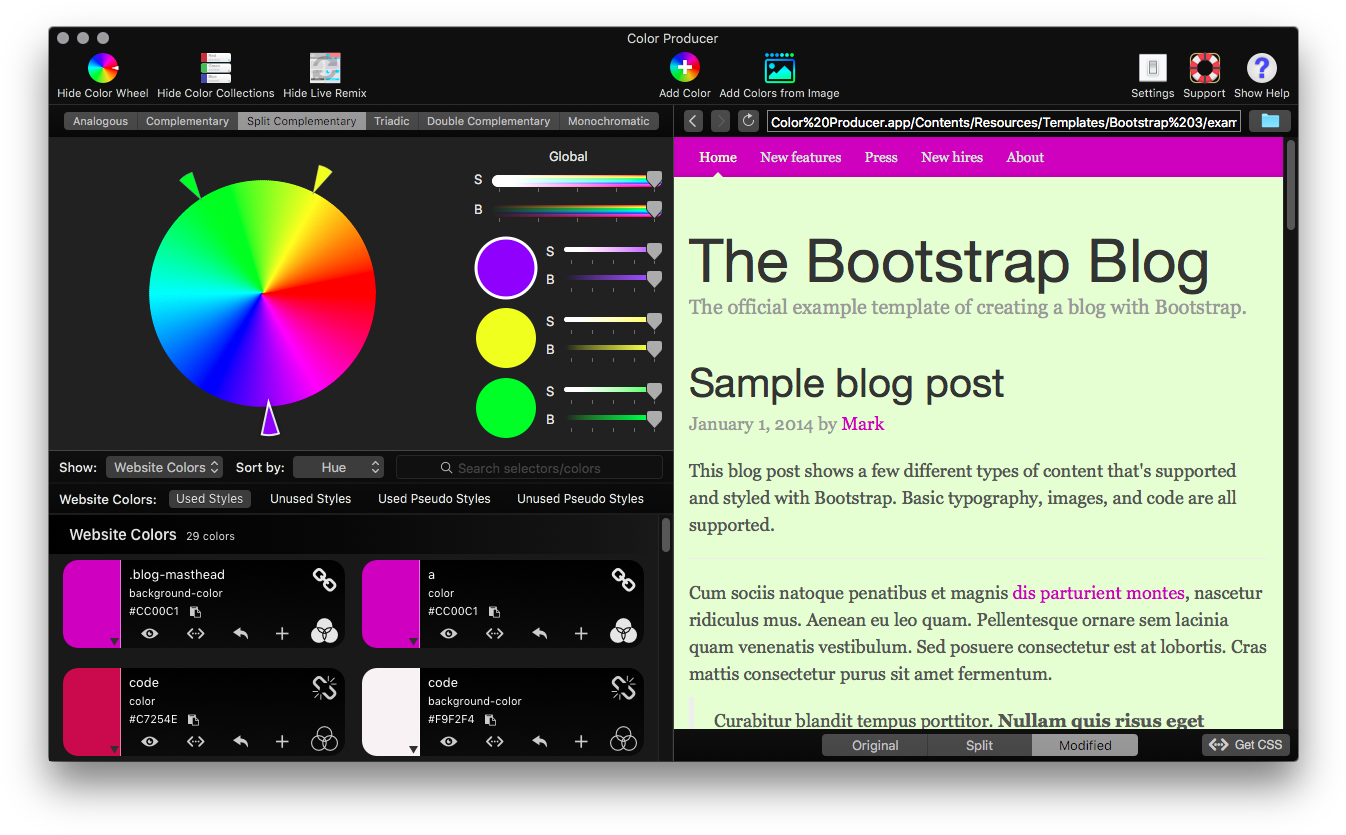The height and width of the screenshot is (835, 1346).
Task: Toggle the chain link icon on the 'a' card
Action: (x=623, y=579)
